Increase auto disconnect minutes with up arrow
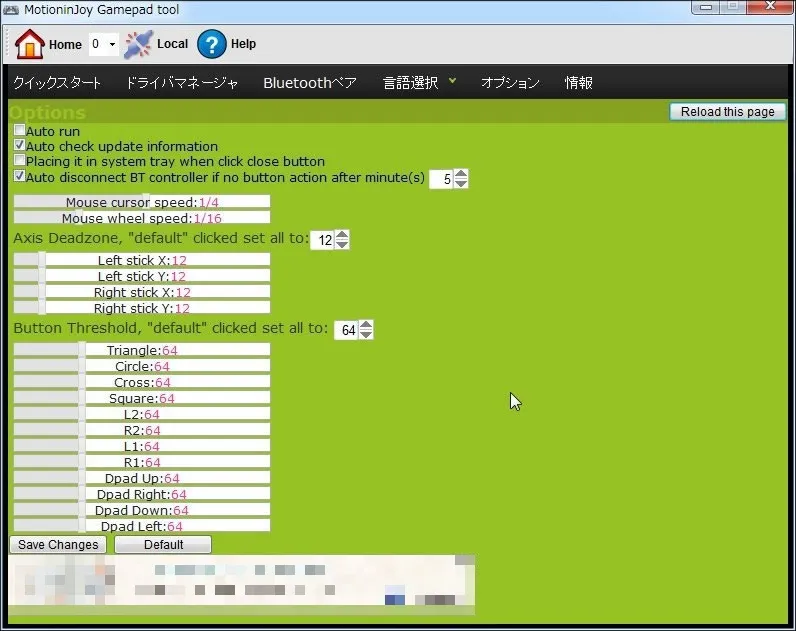 461,174
